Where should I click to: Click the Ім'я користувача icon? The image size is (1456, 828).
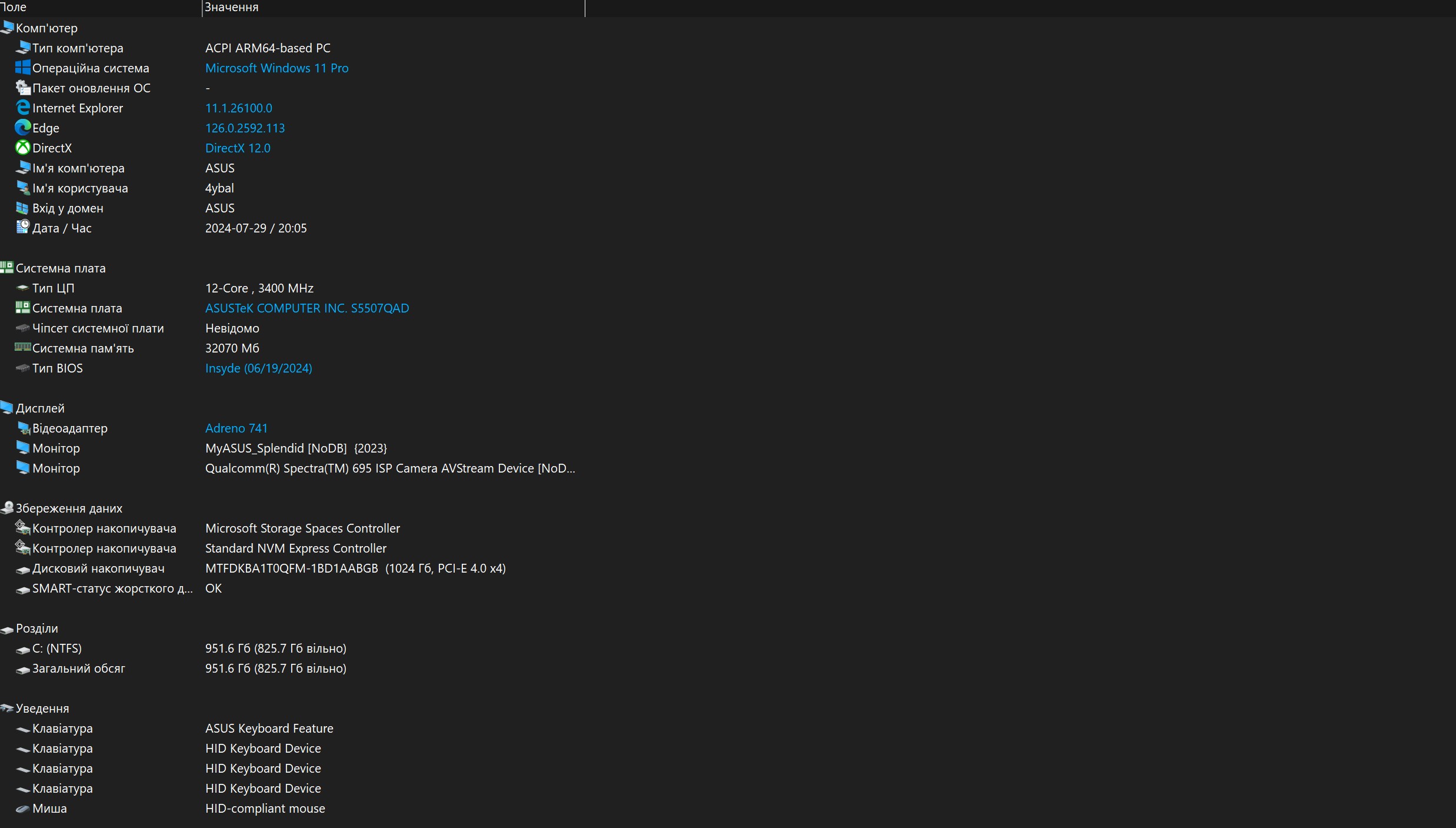click(22, 187)
